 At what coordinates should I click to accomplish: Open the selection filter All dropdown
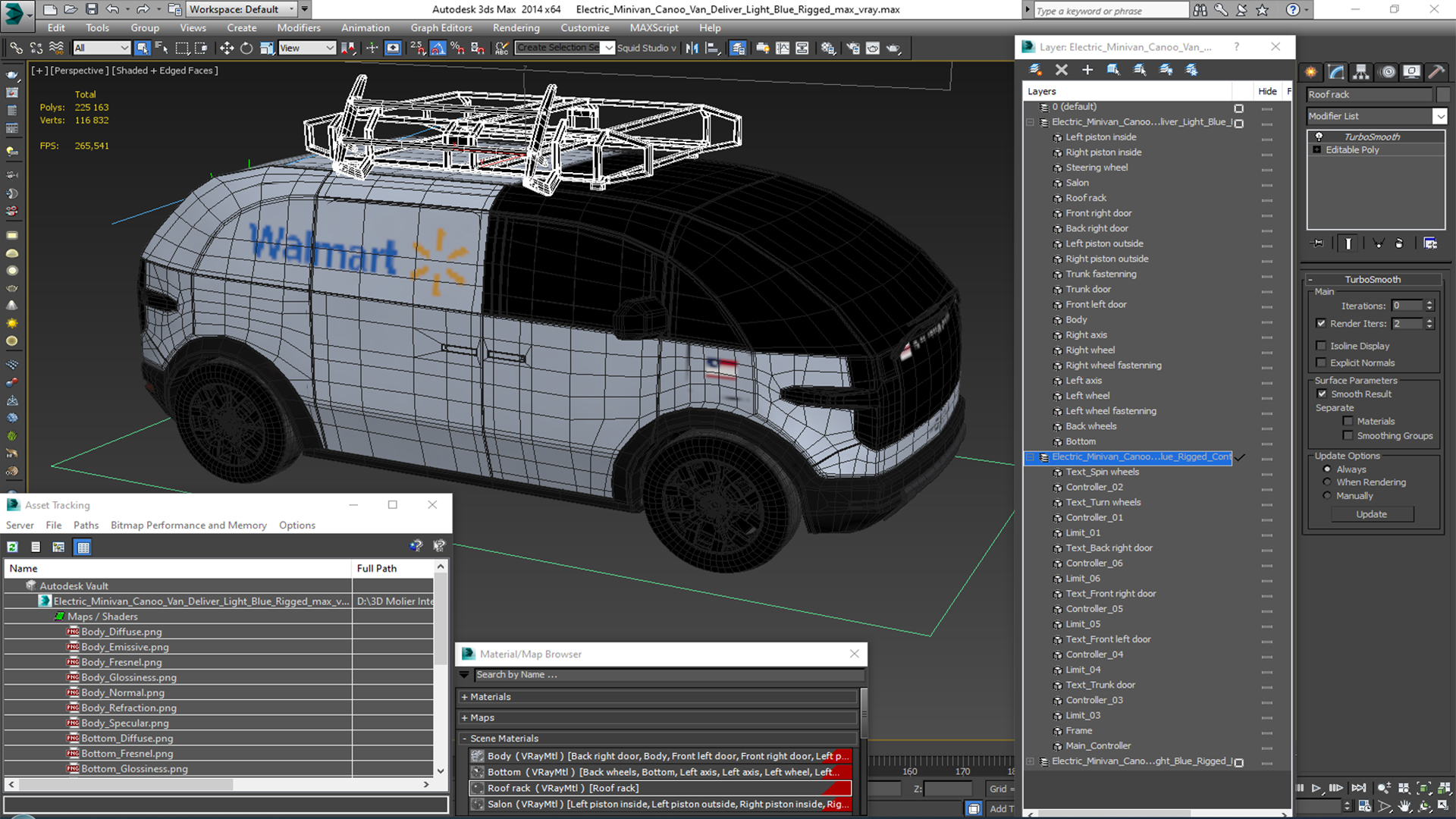click(x=102, y=48)
